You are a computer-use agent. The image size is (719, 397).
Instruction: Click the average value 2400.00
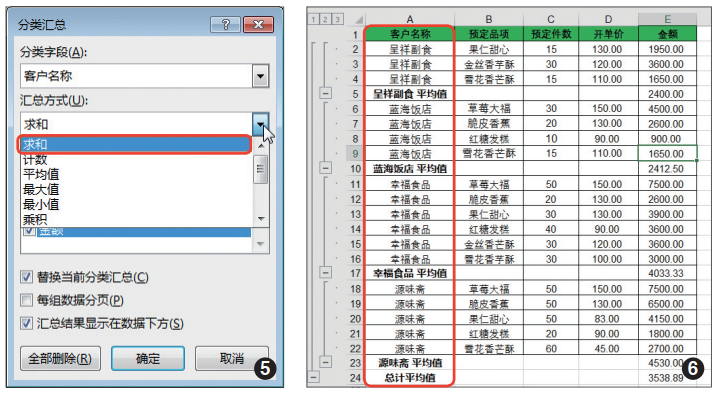click(x=667, y=94)
